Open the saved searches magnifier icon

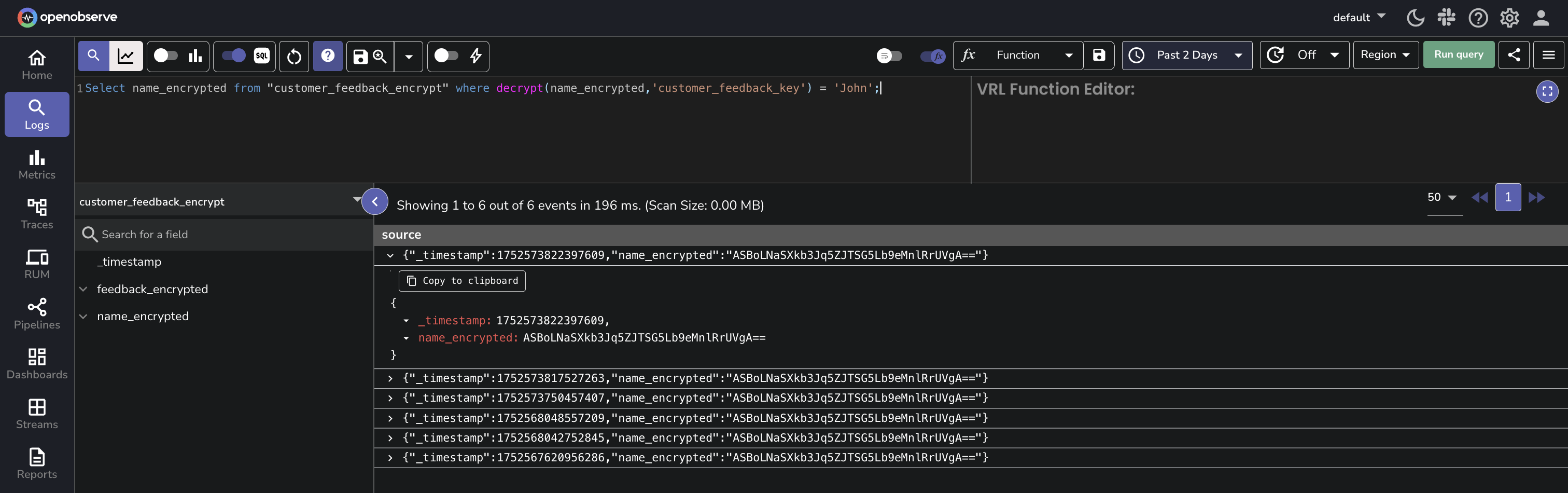pyautogui.click(x=379, y=56)
